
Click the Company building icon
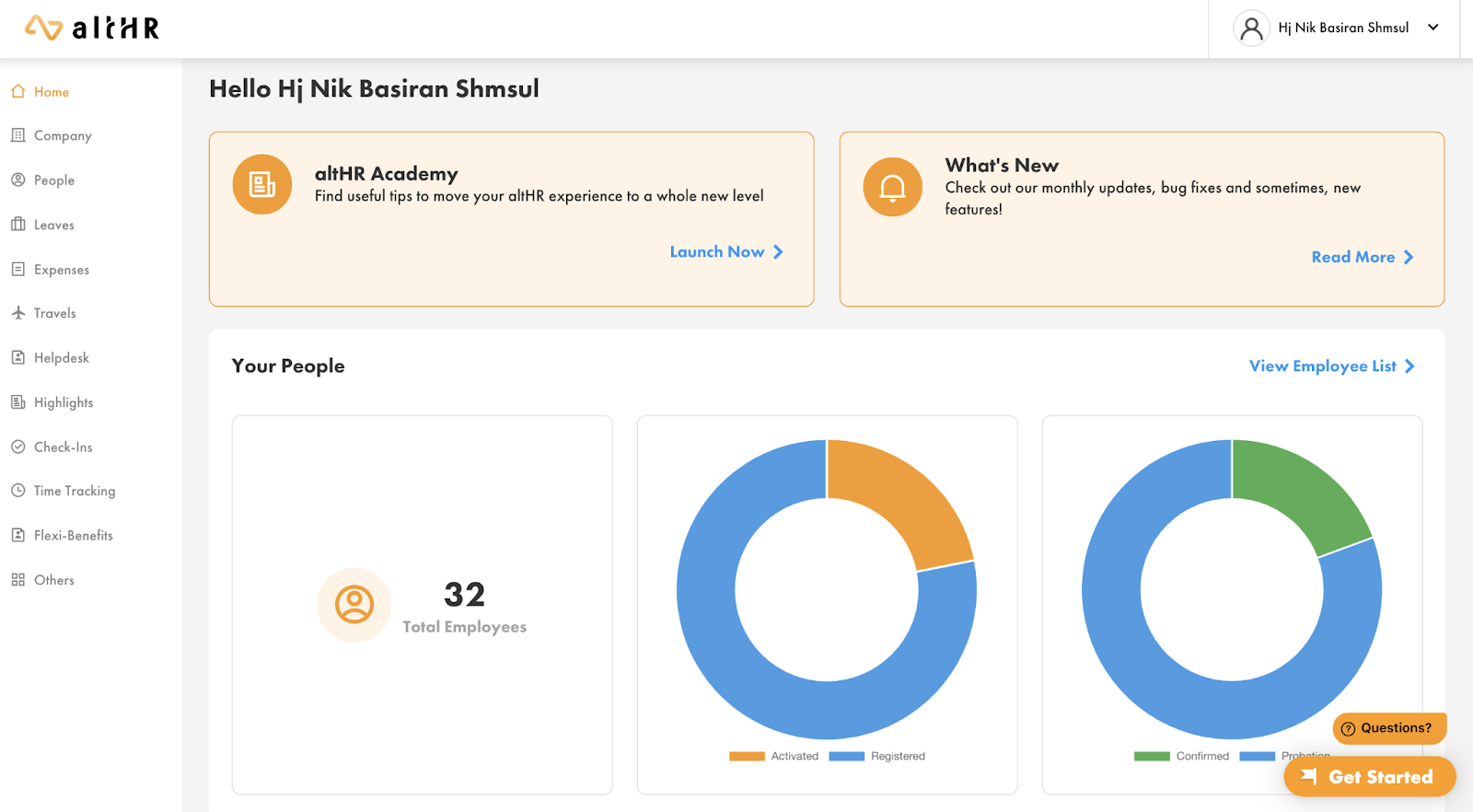(x=17, y=135)
